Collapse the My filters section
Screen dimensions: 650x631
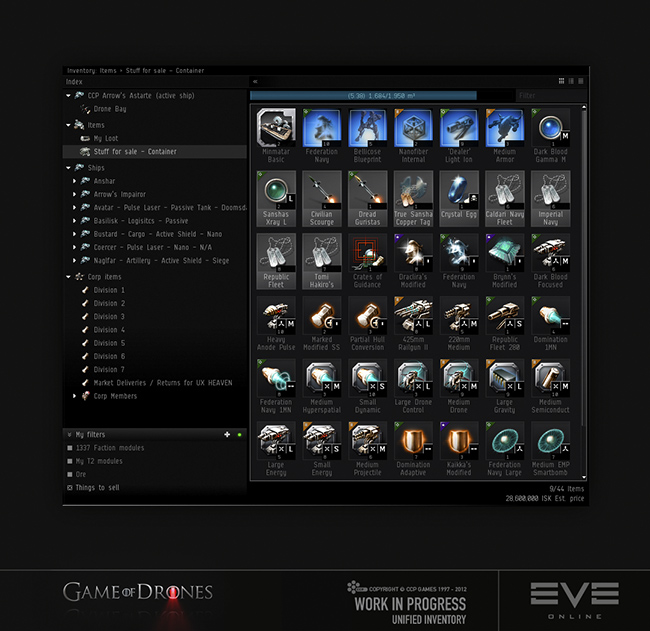[69, 434]
